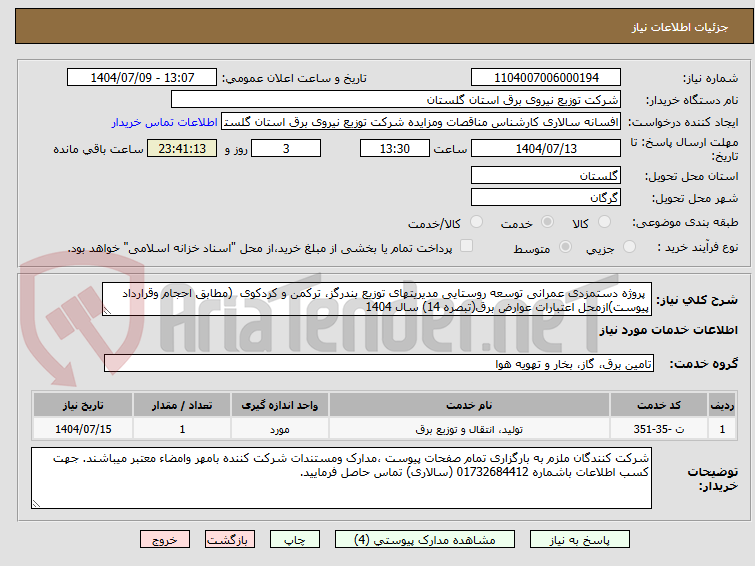Click the announcement date field 1404/07/09 - 13:07

point(142,77)
